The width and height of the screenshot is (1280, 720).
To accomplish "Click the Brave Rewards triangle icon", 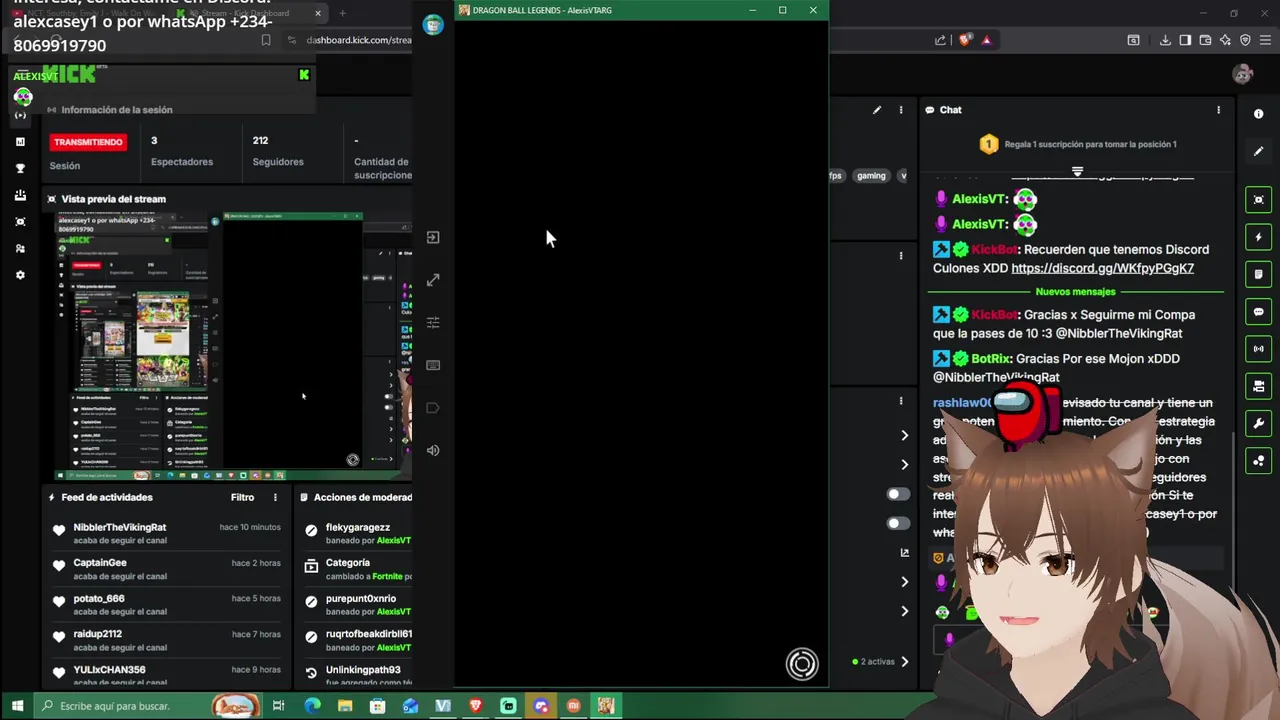I will point(986,40).
